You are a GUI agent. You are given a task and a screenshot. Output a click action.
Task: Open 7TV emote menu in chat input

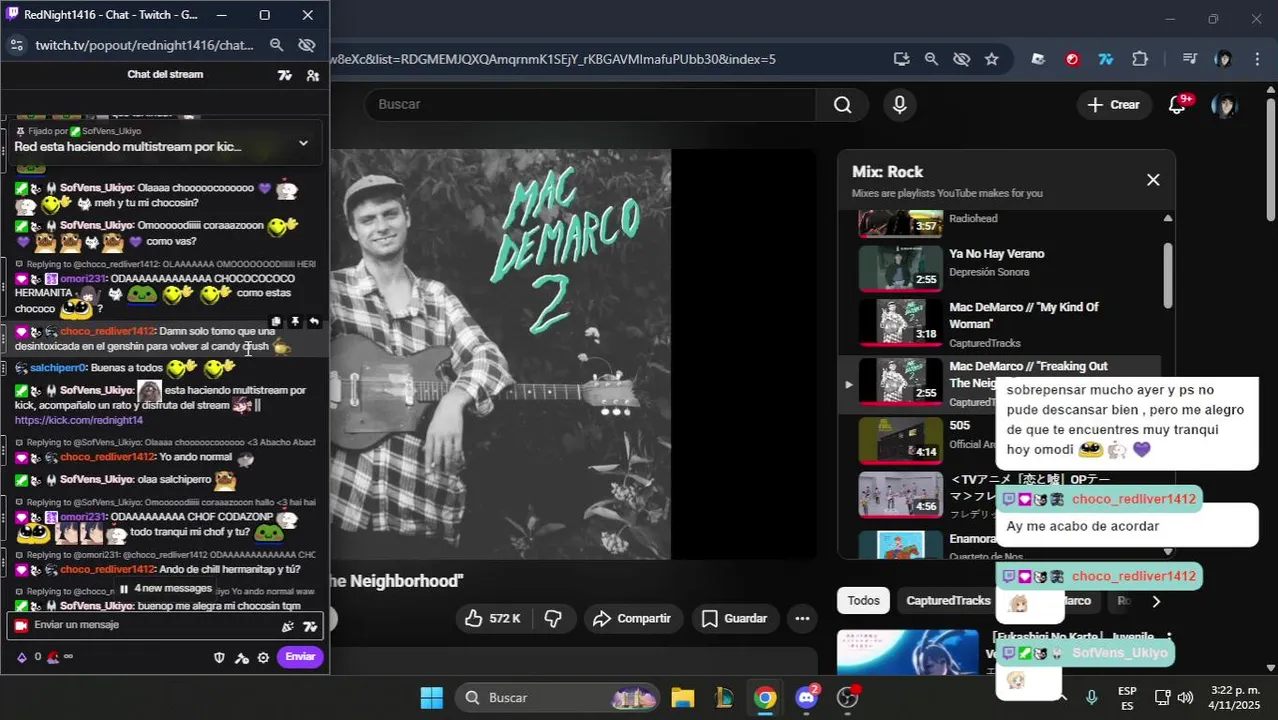[310, 626]
